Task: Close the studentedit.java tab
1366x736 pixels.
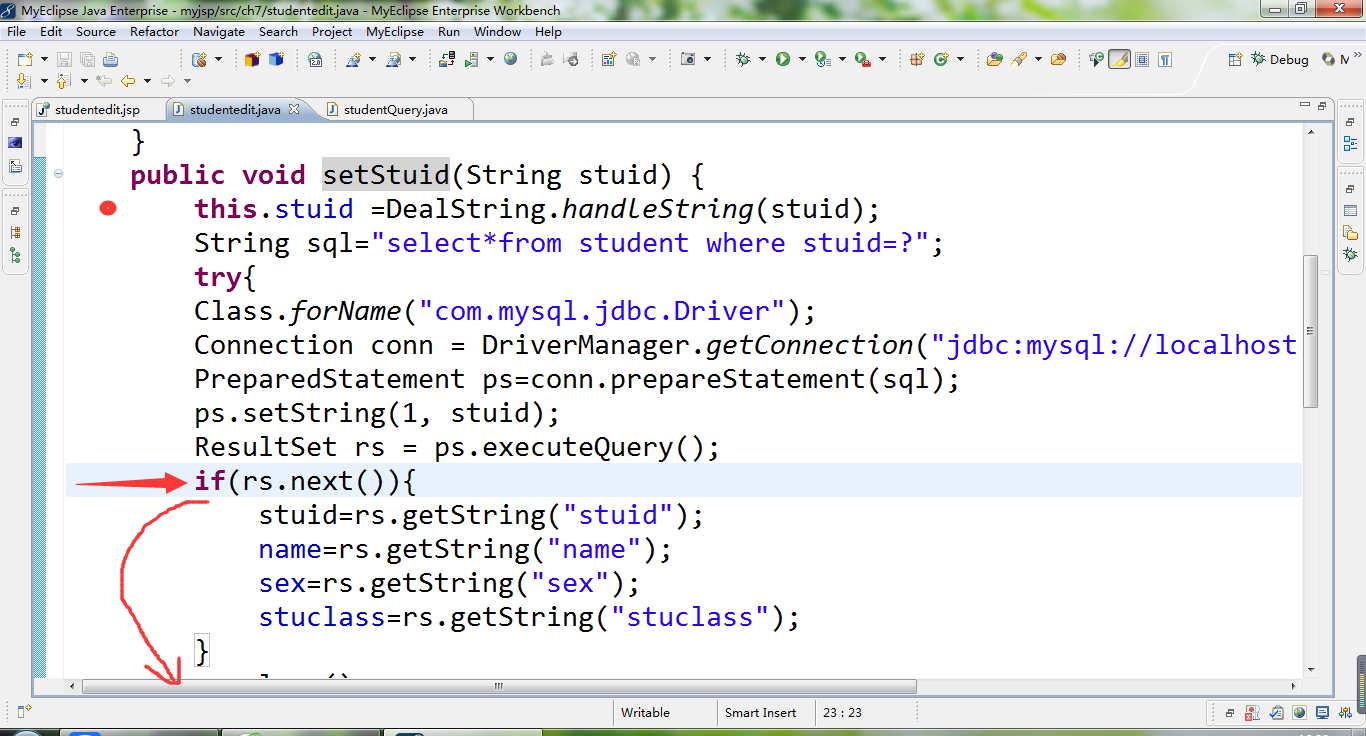Action: click(294, 109)
